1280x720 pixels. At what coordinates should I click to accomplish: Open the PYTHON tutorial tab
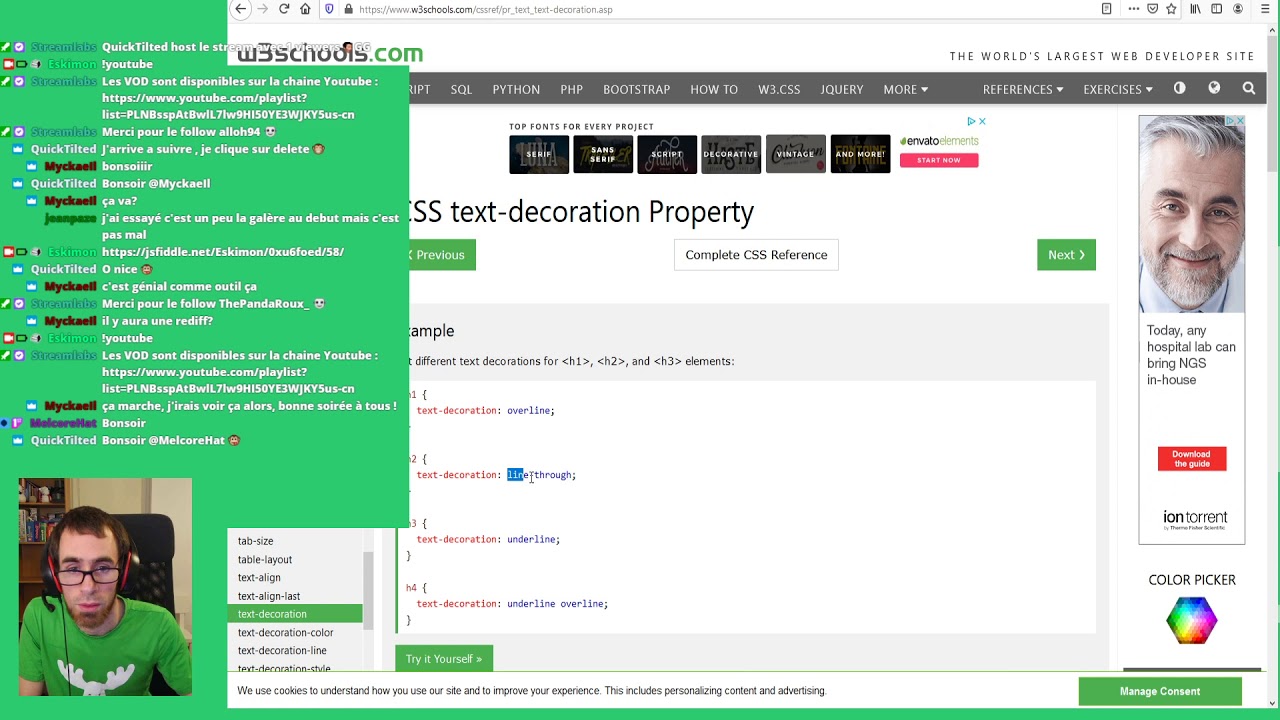pyautogui.click(x=516, y=89)
